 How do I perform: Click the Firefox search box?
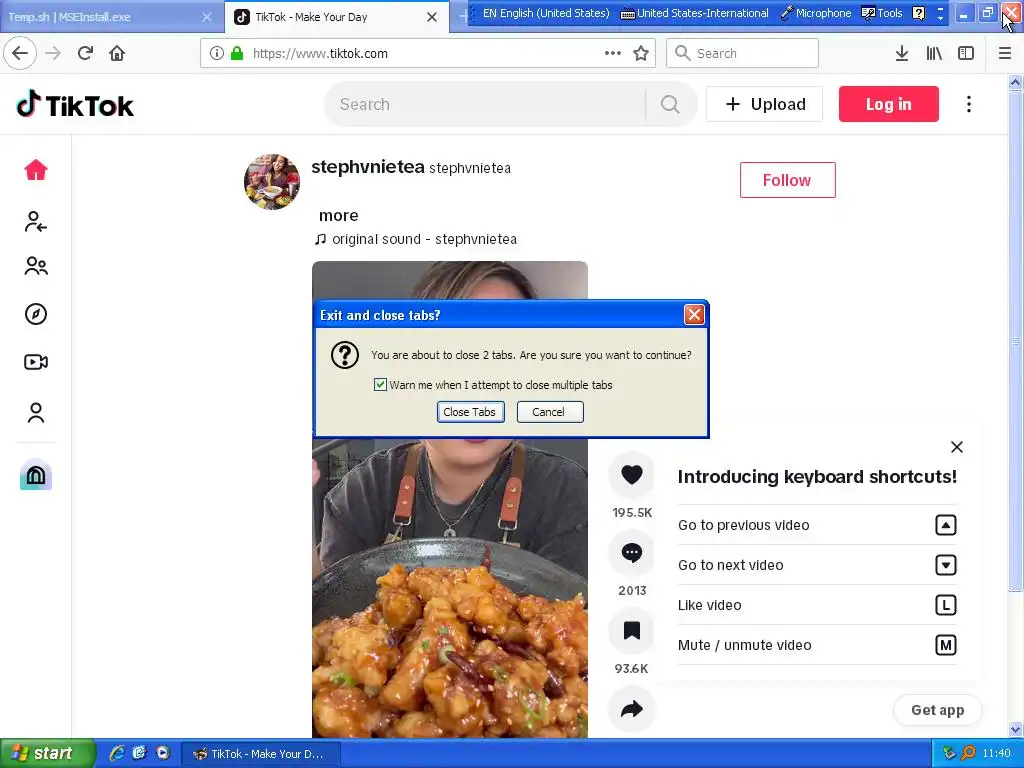pos(743,53)
